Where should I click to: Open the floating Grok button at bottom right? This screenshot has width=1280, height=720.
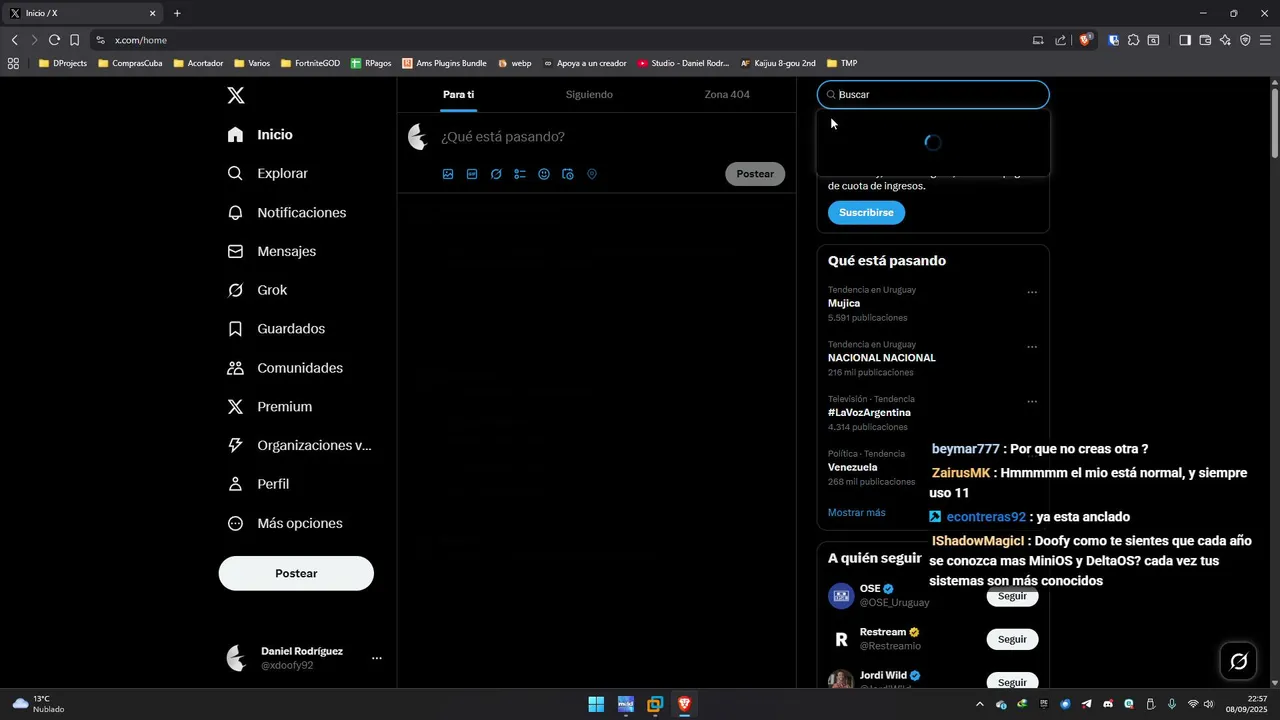pyautogui.click(x=1239, y=661)
